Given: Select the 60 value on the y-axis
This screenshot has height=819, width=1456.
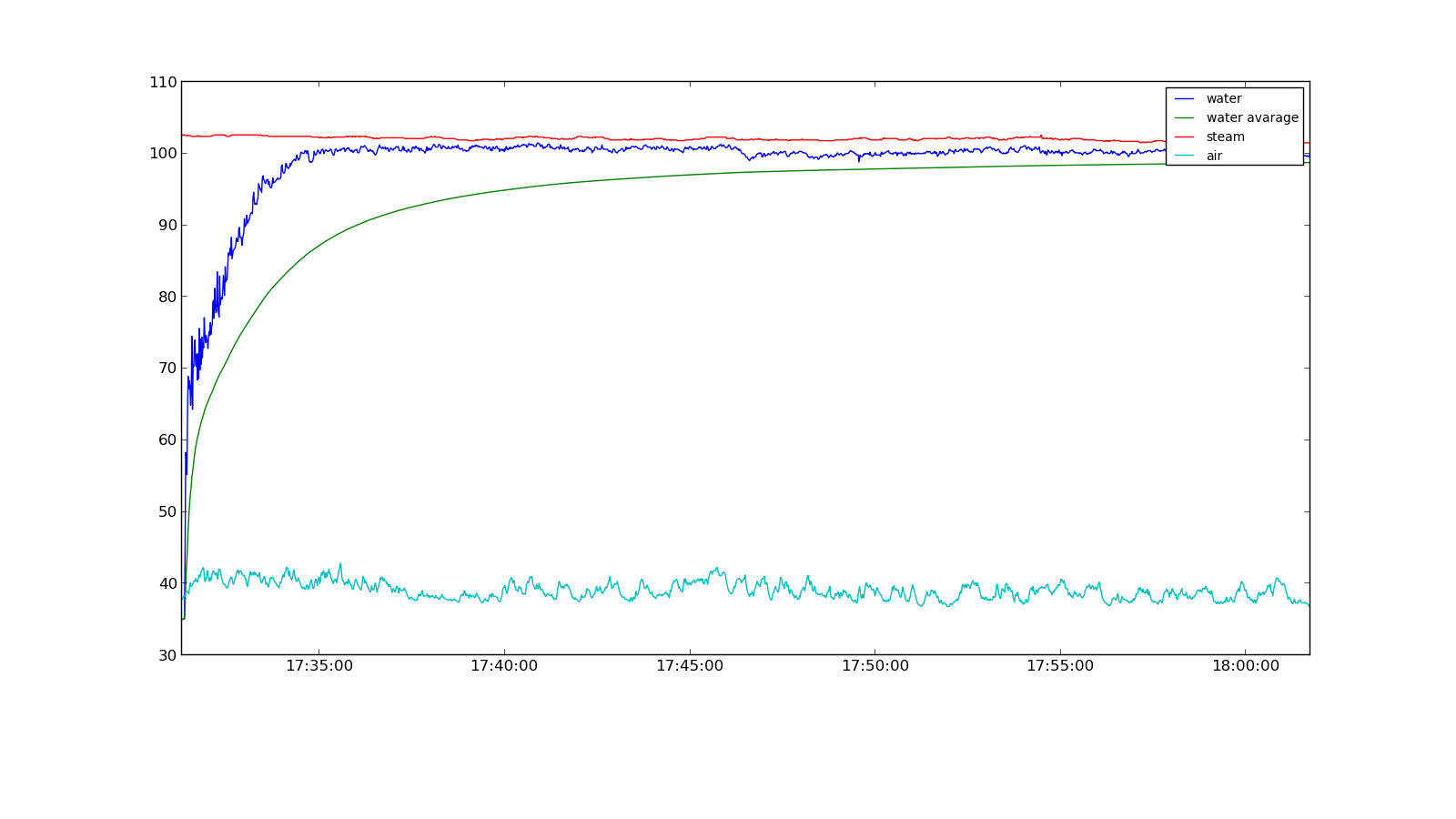Looking at the screenshot, I should click(167, 440).
